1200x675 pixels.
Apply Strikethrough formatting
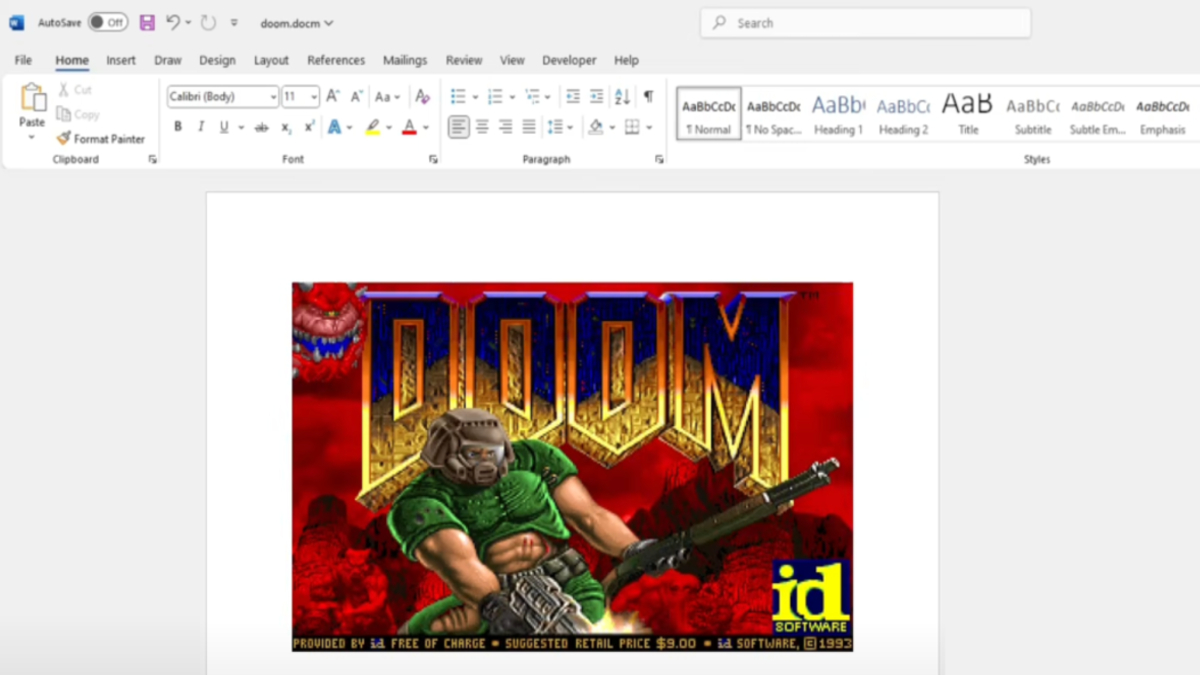(261, 127)
